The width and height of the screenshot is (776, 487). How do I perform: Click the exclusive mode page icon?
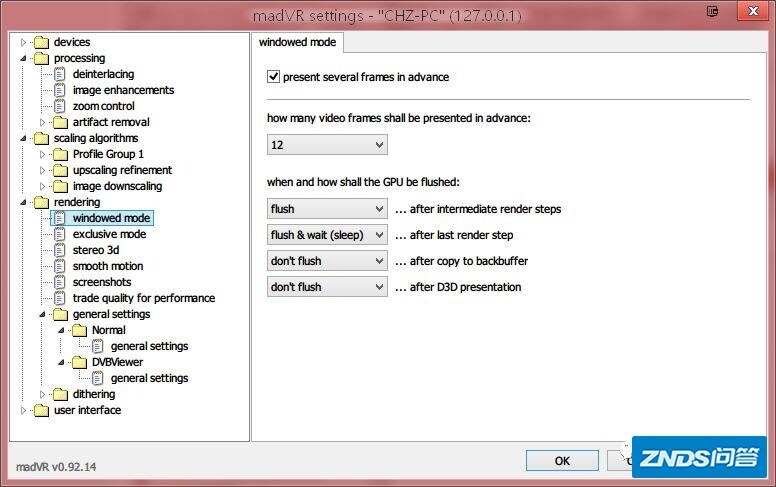point(59,234)
